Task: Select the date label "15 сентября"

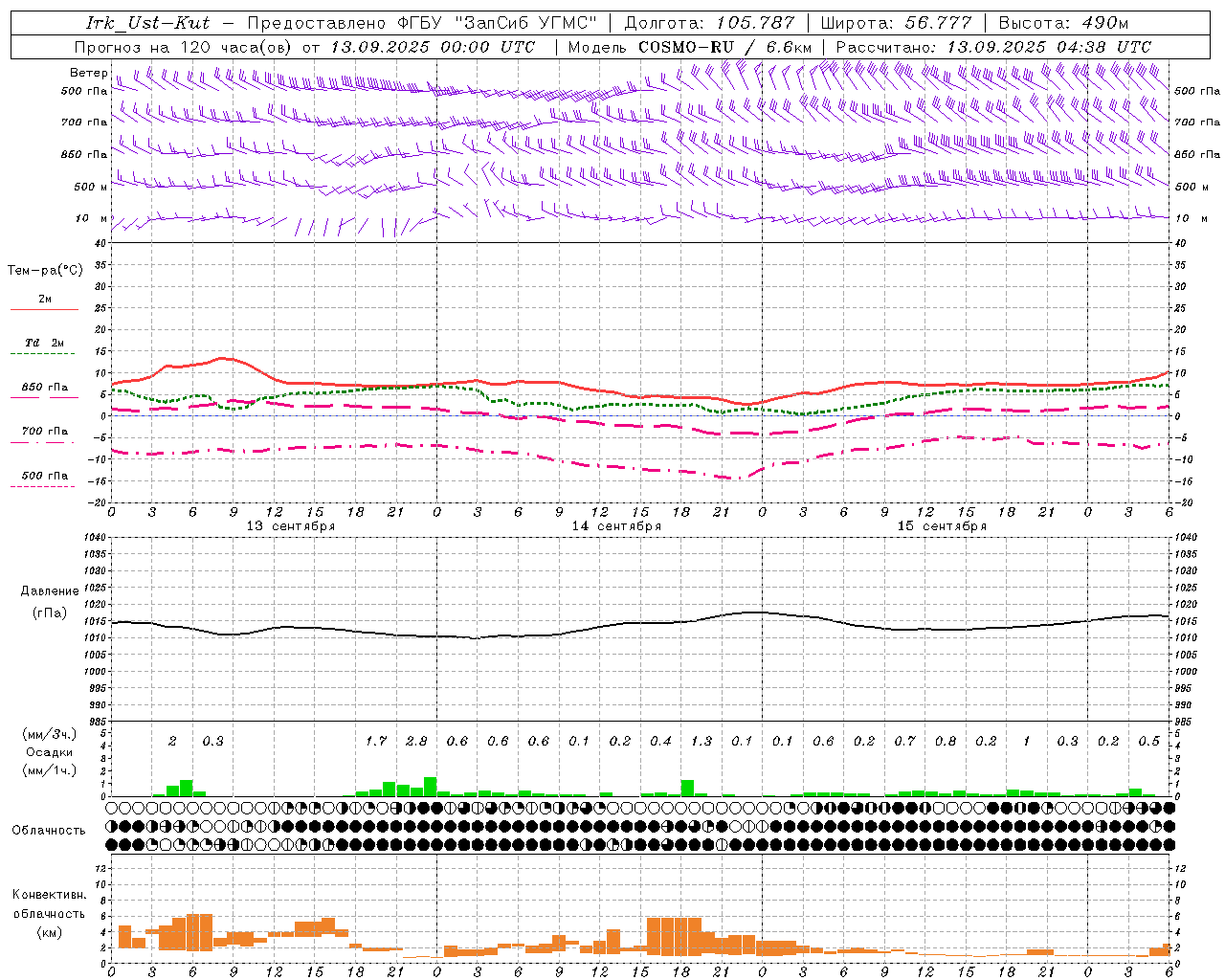Action: 942,526
